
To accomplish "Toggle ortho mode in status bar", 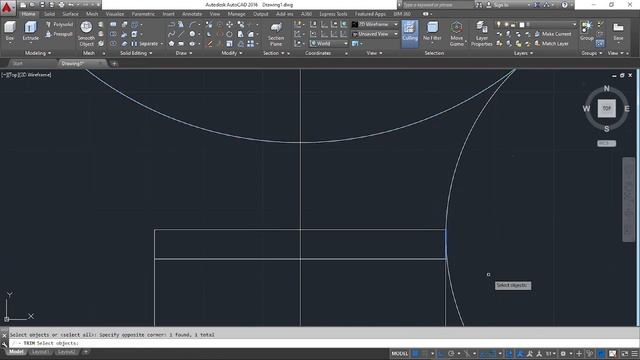I will 441,353.
